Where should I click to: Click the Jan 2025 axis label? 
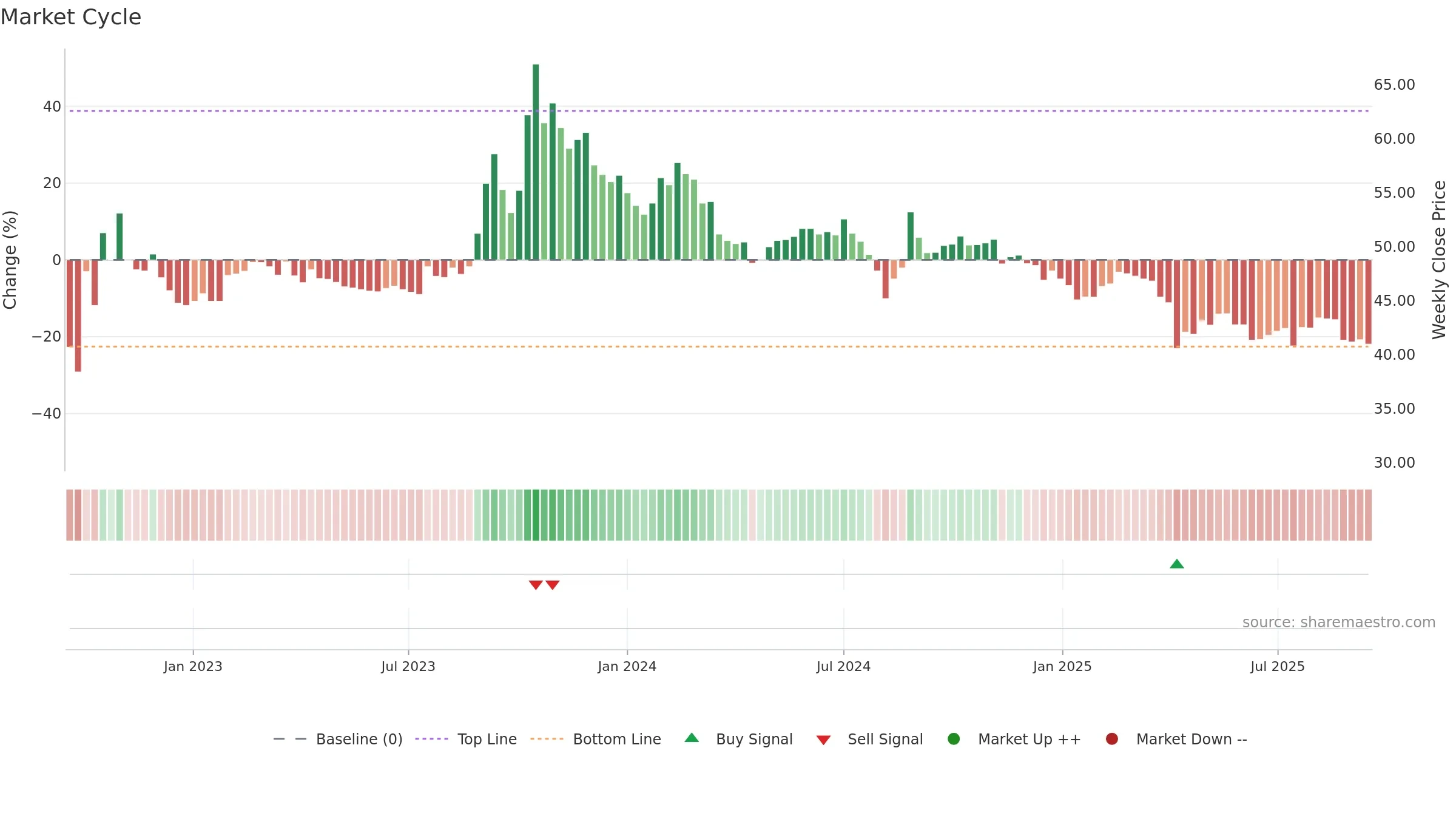[1062, 666]
